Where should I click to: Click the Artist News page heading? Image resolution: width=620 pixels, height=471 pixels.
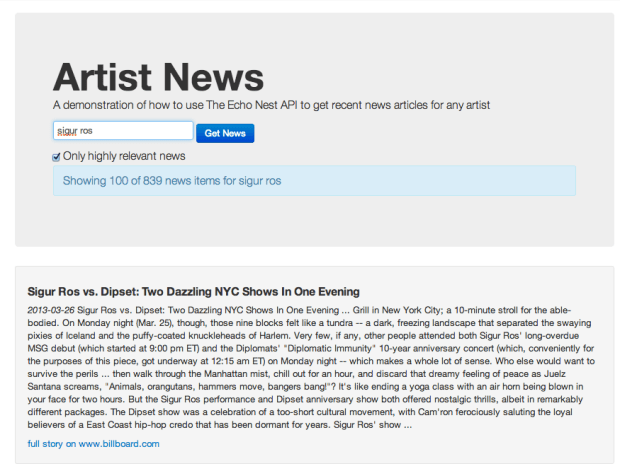coord(158,77)
